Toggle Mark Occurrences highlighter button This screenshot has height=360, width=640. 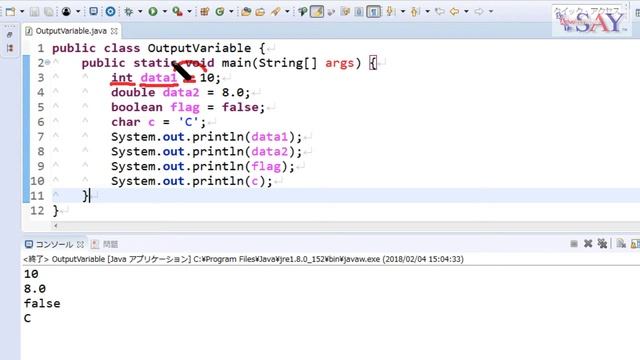point(317,11)
